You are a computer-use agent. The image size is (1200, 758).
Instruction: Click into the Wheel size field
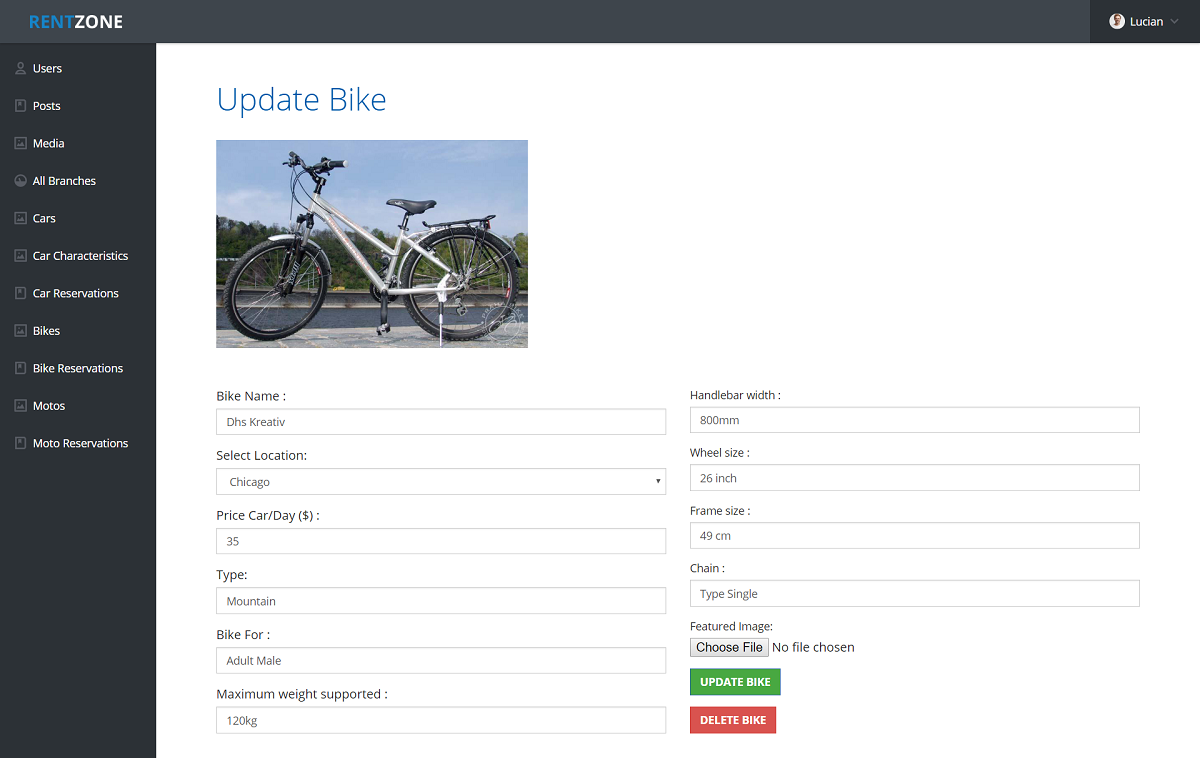[914, 478]
